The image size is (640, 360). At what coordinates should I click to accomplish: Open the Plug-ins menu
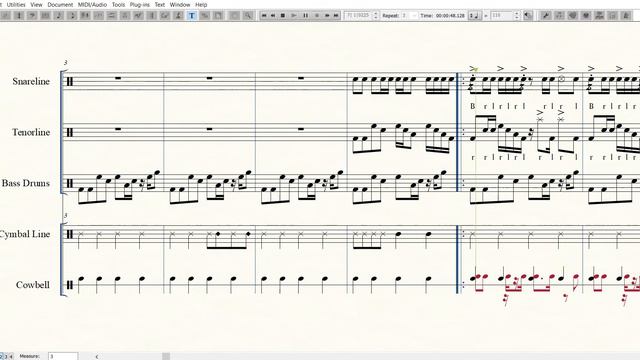(x=140, y=4)
